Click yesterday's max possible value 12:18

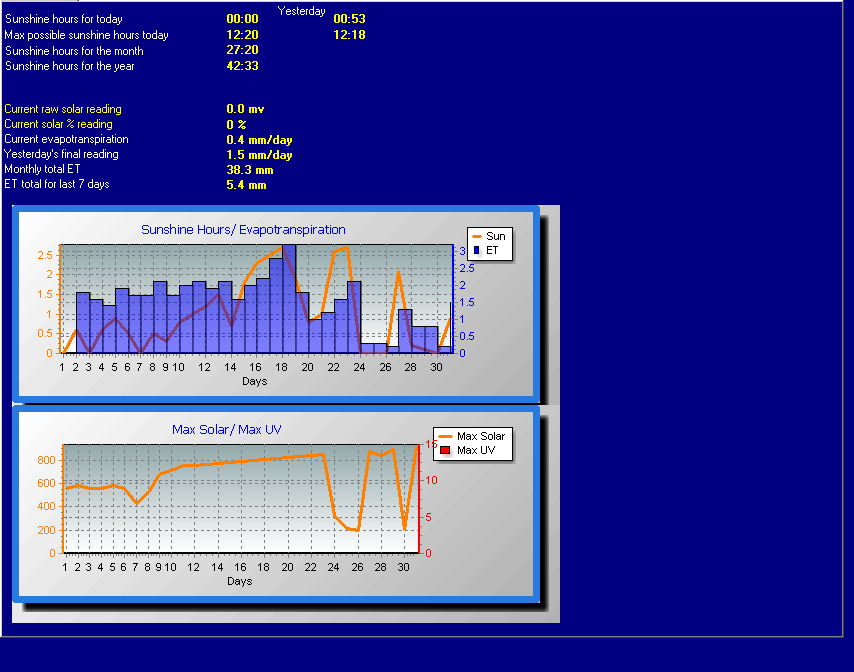click(x=349, y=35)
